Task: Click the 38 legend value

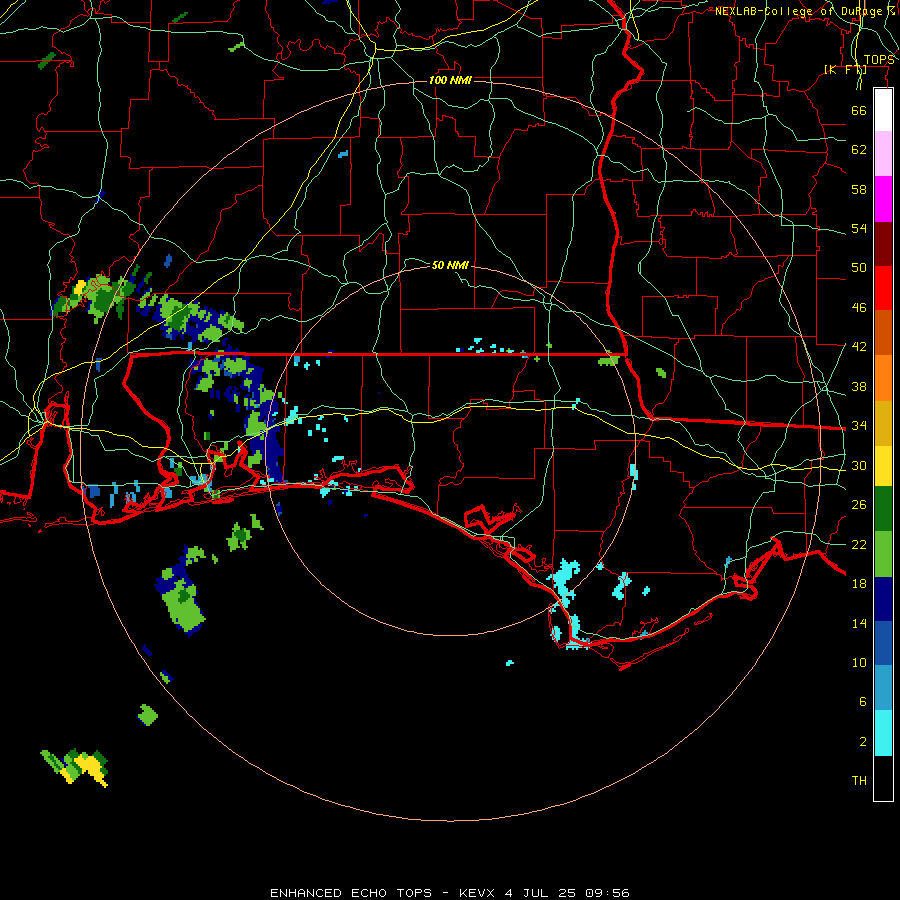Action: [859, 386]
